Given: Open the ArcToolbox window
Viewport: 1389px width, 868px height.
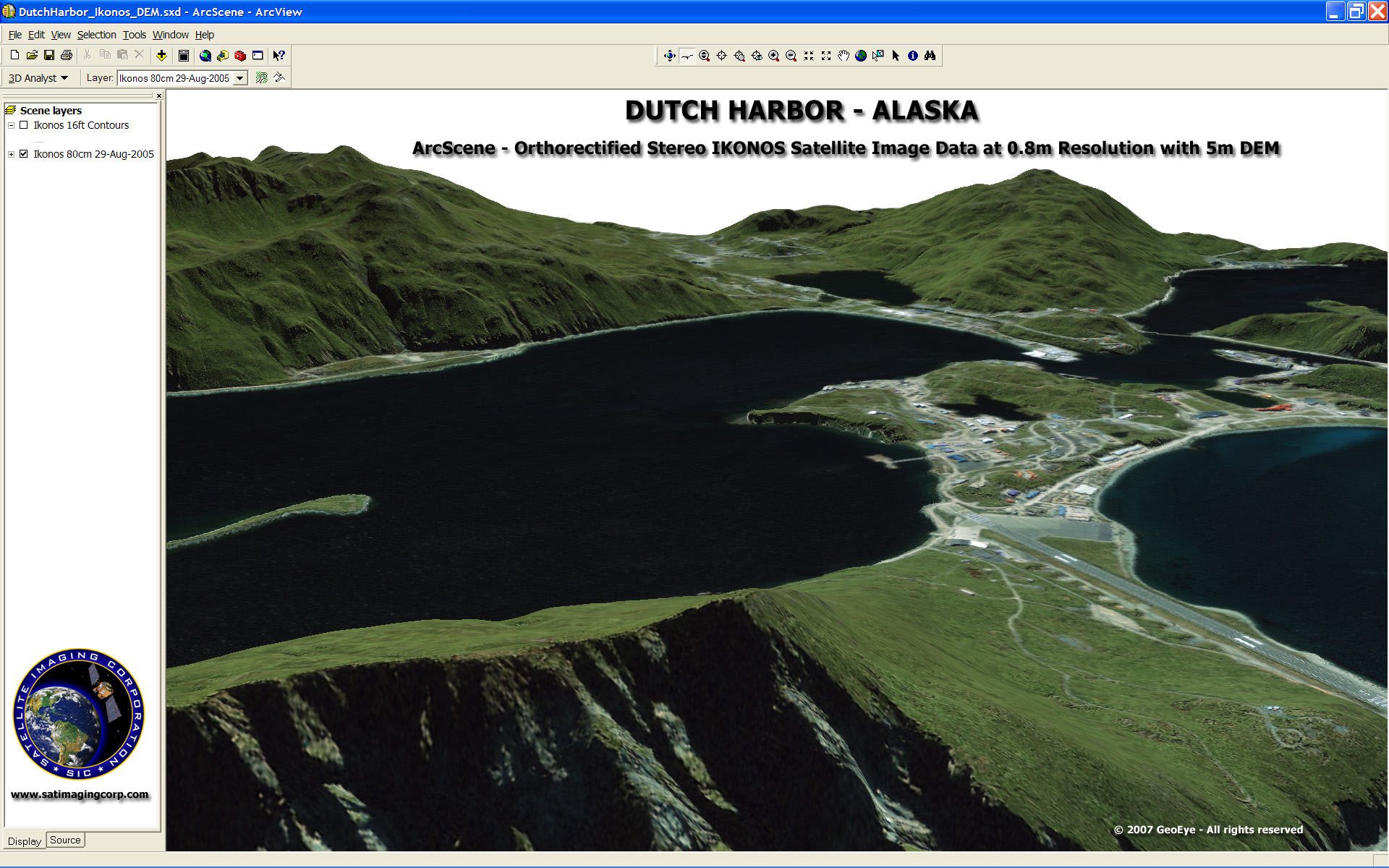Looking at the screenshot, I should click(x=240, y=56).
